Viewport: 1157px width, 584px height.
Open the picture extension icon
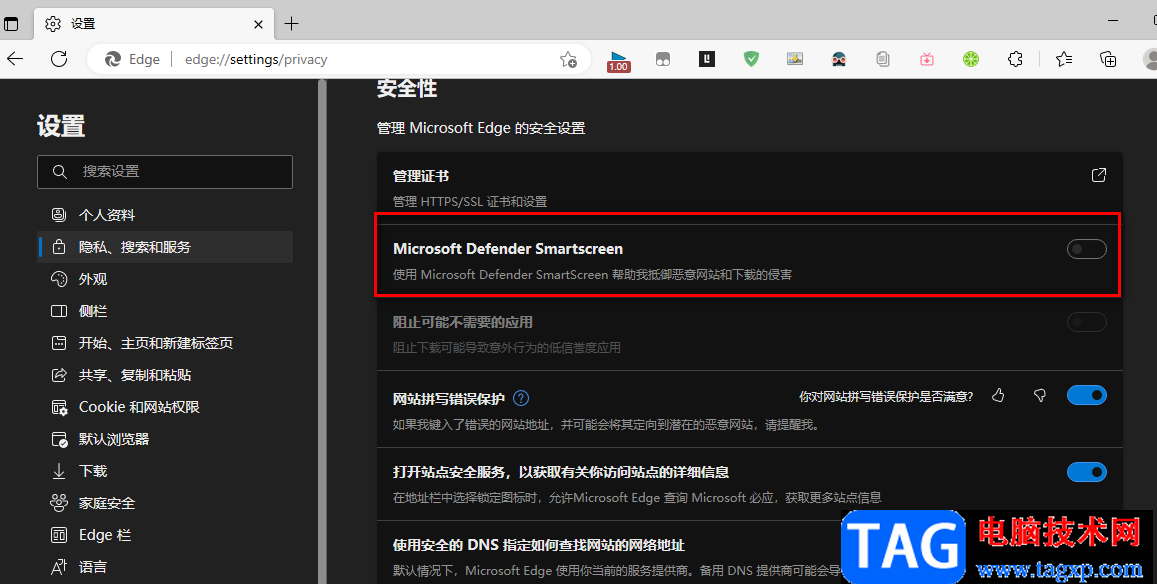795,59
